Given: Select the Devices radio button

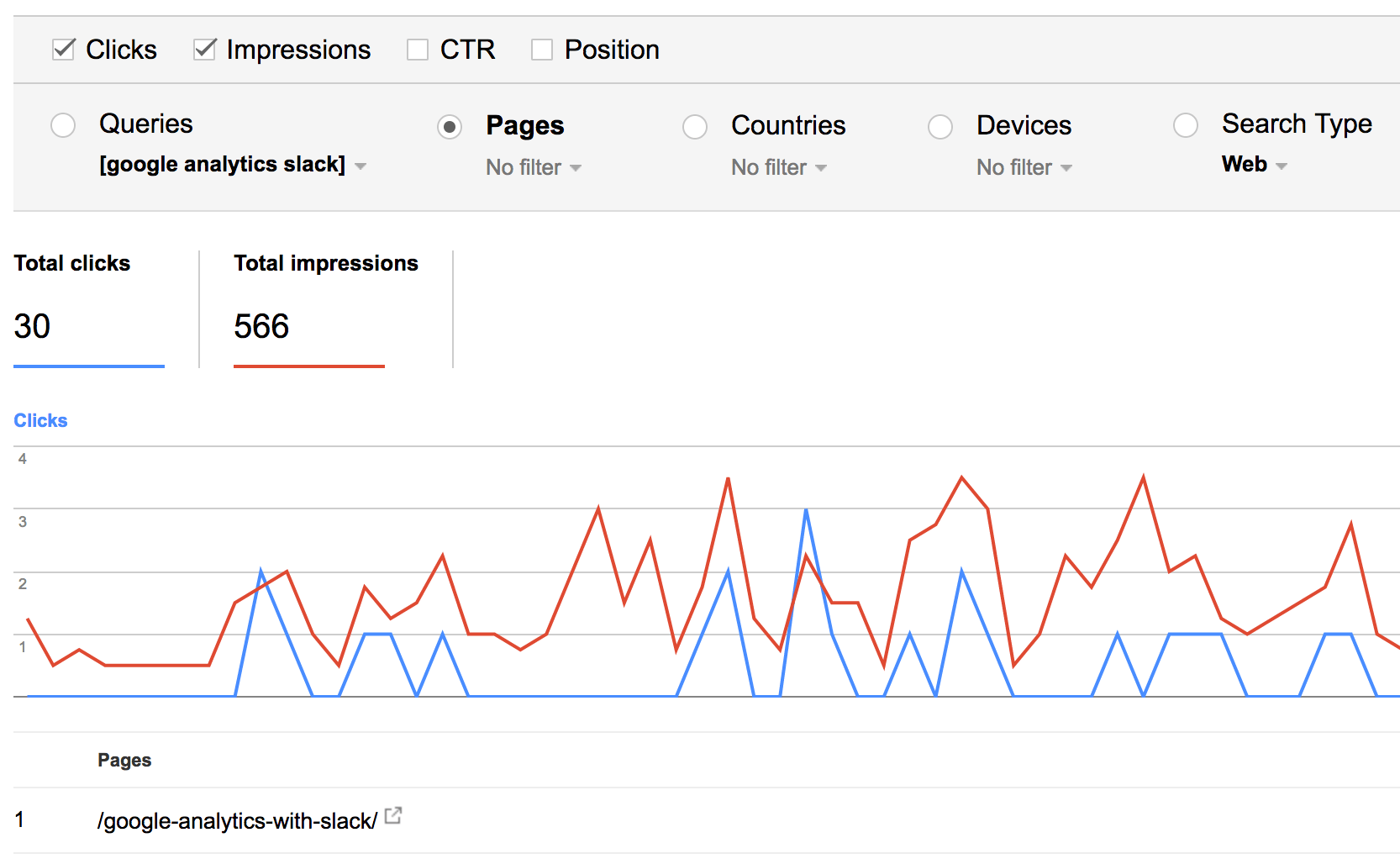Looking at the screenshot, I should tap(940, 127).
